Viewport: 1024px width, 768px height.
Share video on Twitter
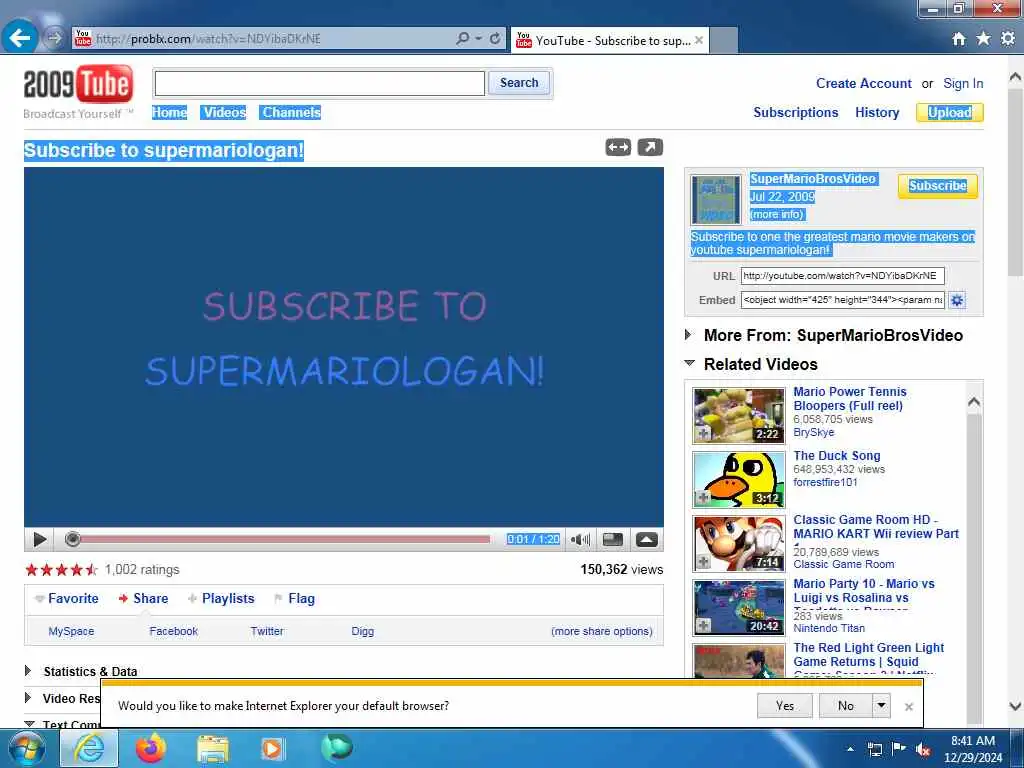point(267,632)
